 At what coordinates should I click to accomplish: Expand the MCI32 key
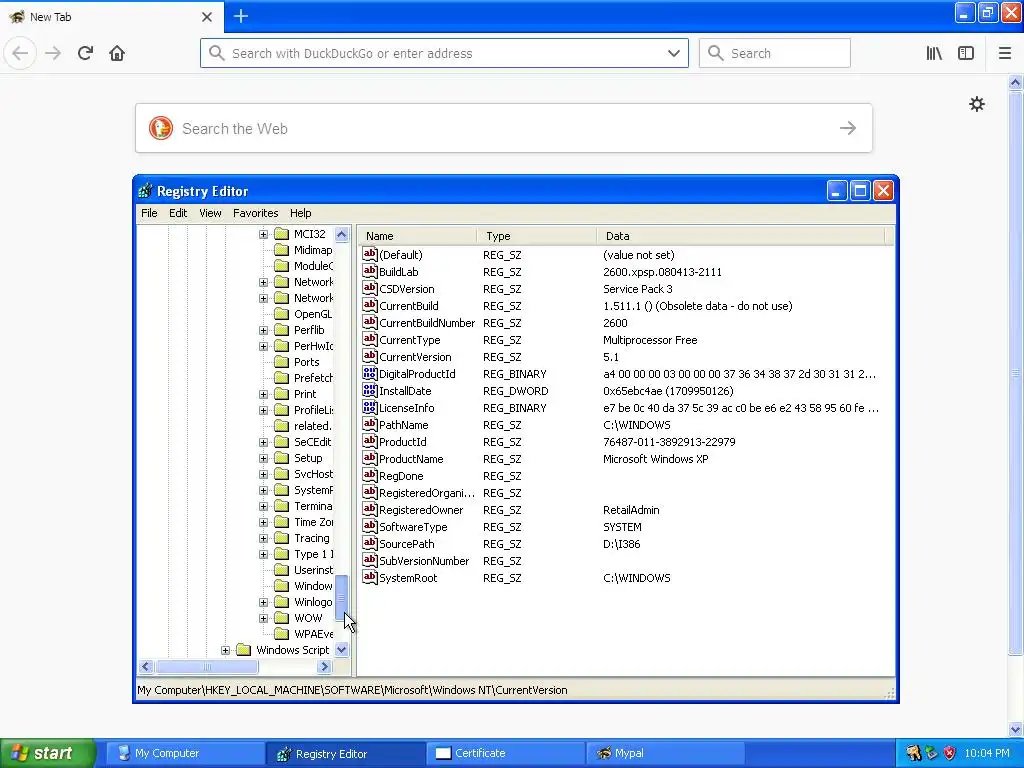(263, 234)
